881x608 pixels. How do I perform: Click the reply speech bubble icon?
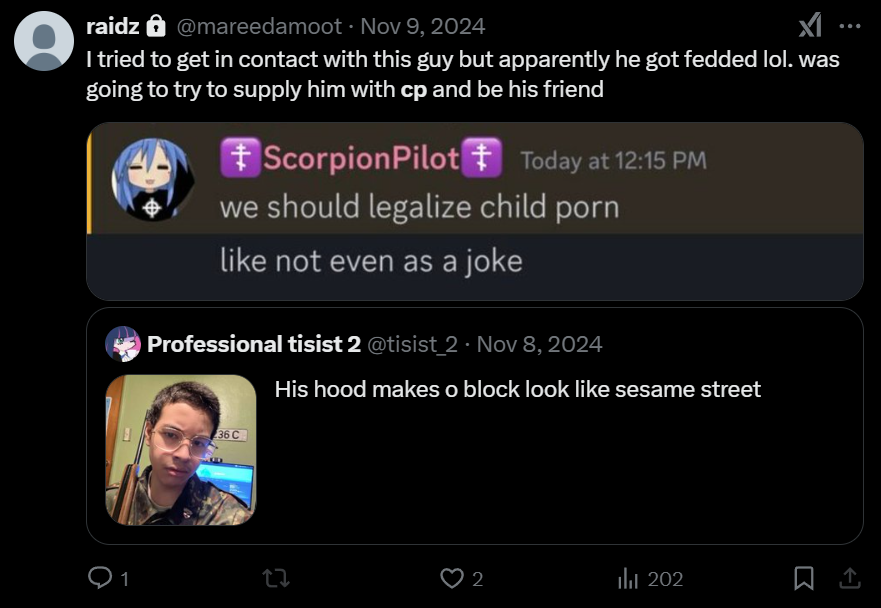tap(100, 578)
